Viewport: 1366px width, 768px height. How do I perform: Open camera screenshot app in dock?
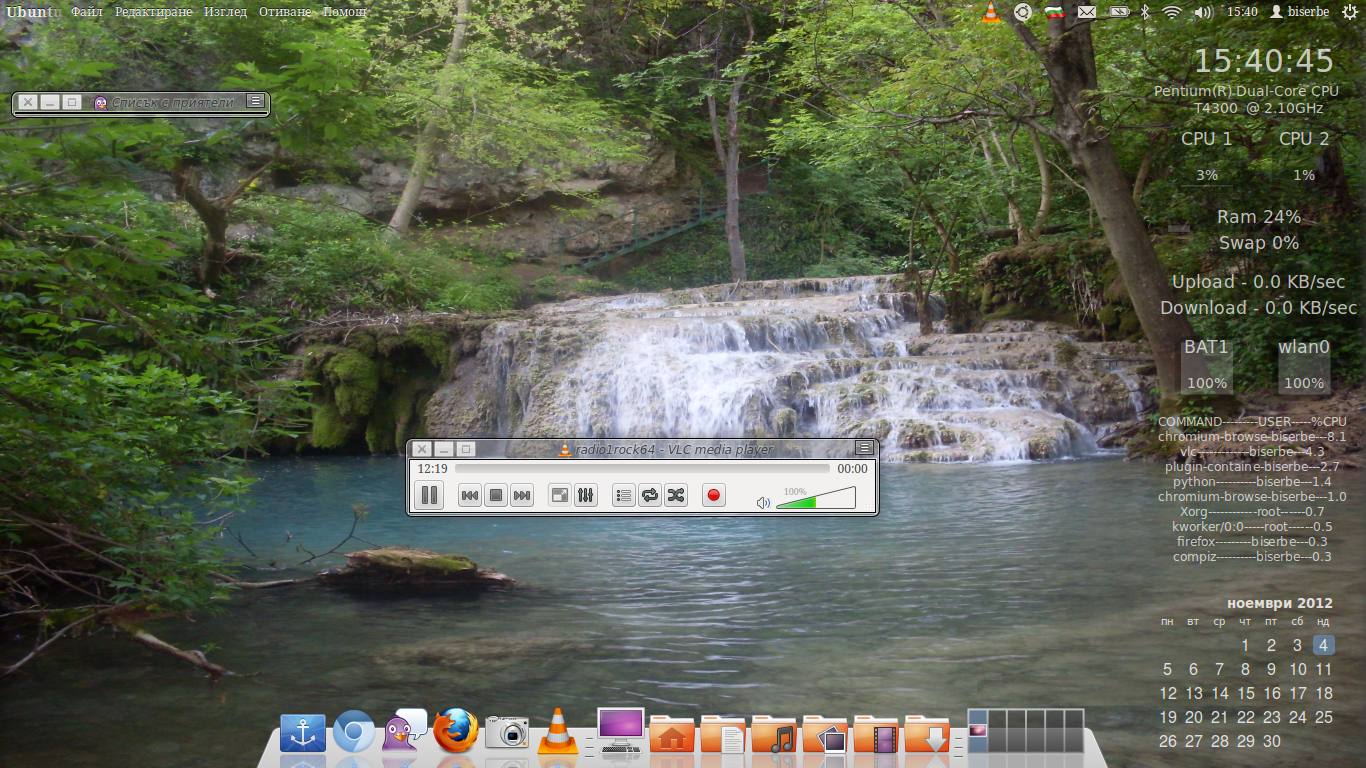[x=507, y=732]
